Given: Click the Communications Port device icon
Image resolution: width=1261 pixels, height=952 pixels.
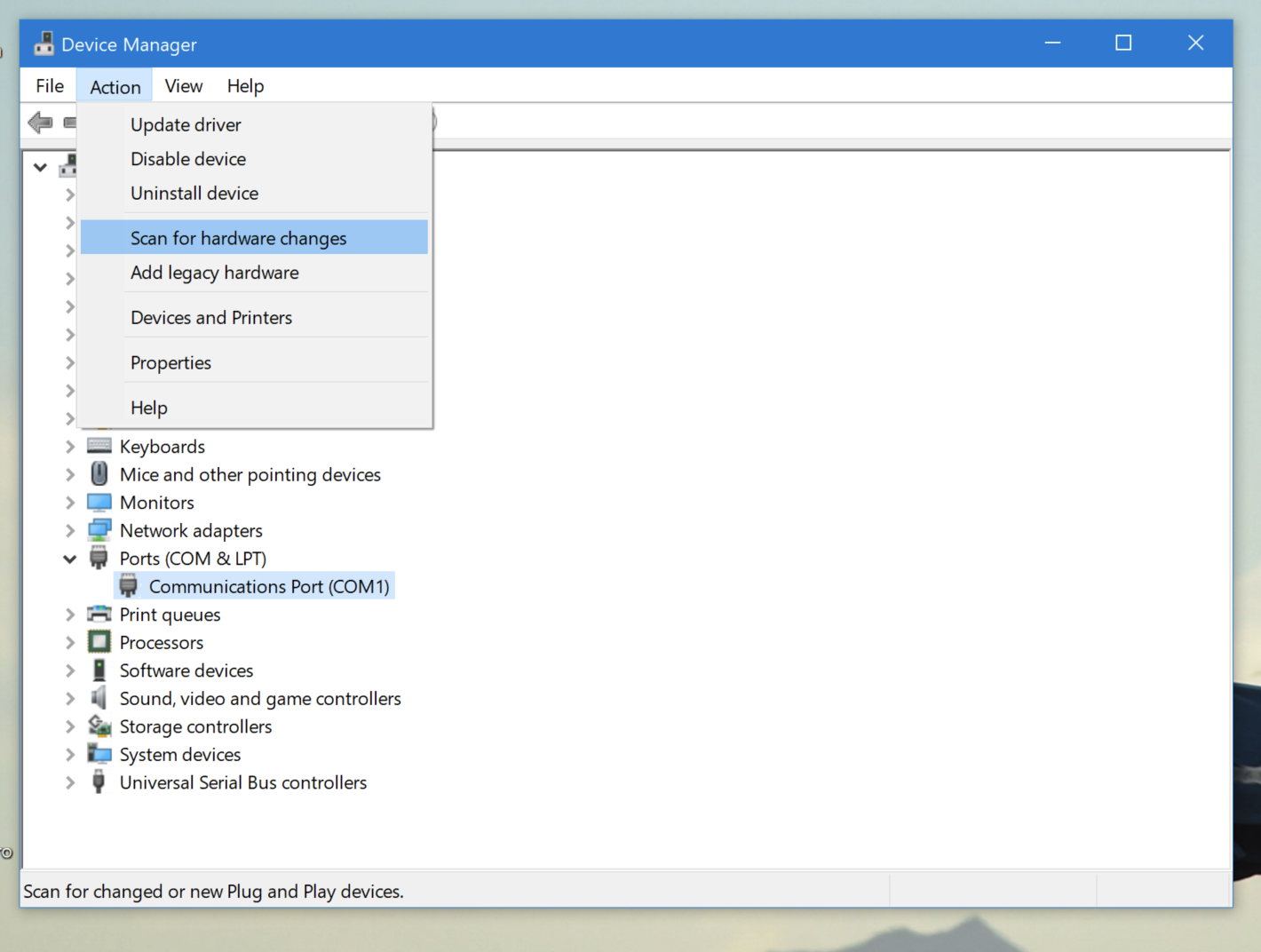Looking at the screenshot, I should pyautogui.click(x=129, y=586).
